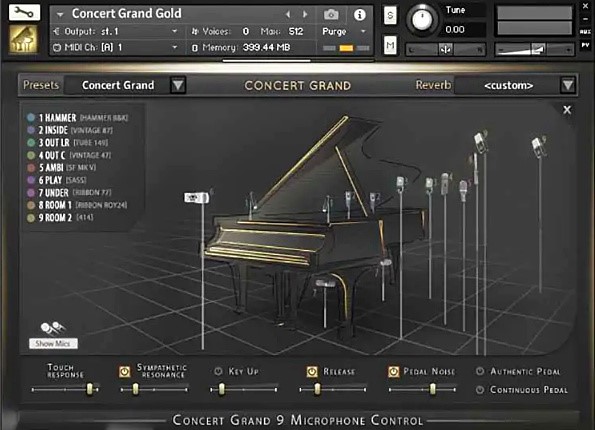The width and height of the screenshot is (595, 430).
Task: Open the wrench instrument edit icon
Action: 24,13
